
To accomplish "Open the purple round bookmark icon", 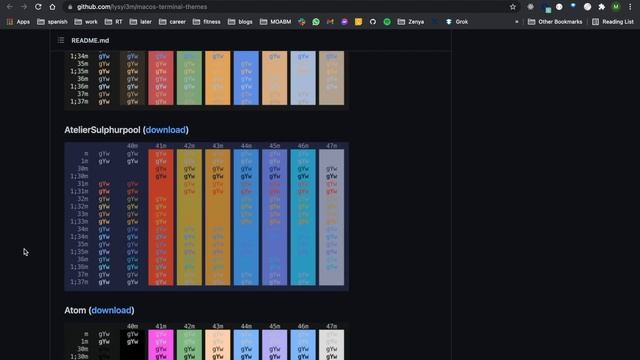I will coord(344,22).
